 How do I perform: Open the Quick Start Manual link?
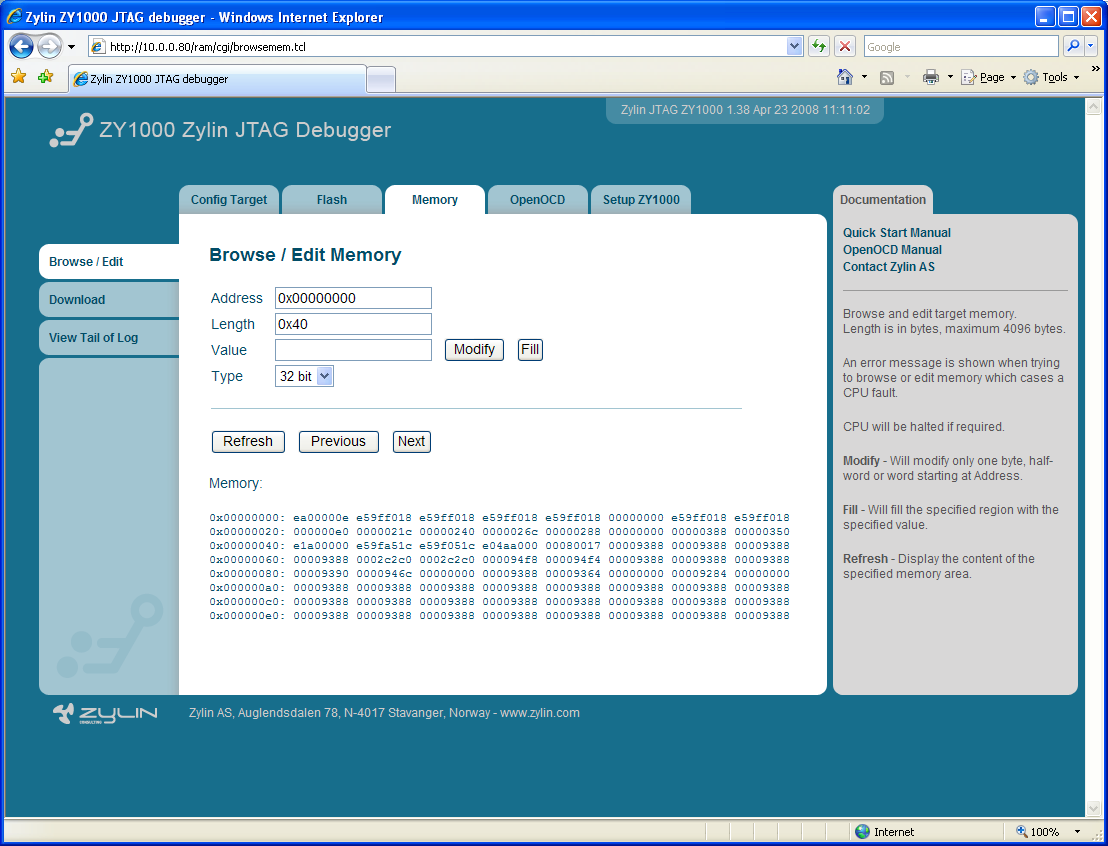tap(896, 233)
